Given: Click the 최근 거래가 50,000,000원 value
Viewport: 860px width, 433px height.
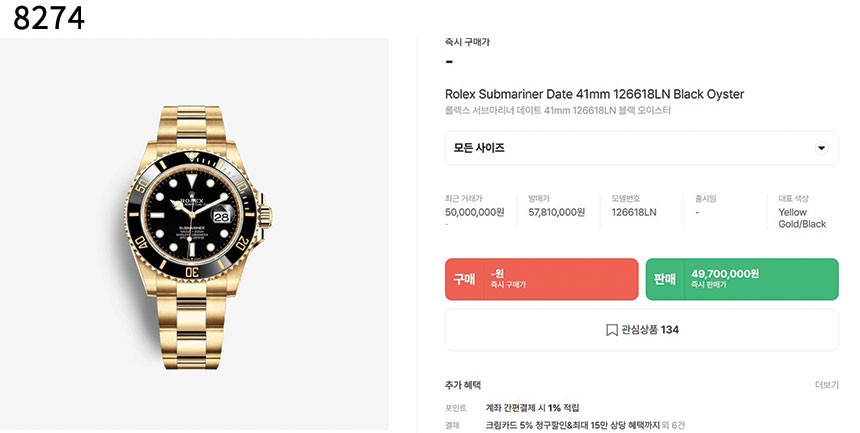Looking at the screenshot, I should click(474, 212).
